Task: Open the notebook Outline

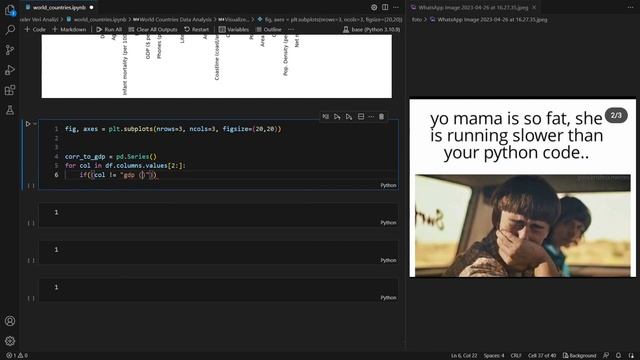Action: pos(269,29)
